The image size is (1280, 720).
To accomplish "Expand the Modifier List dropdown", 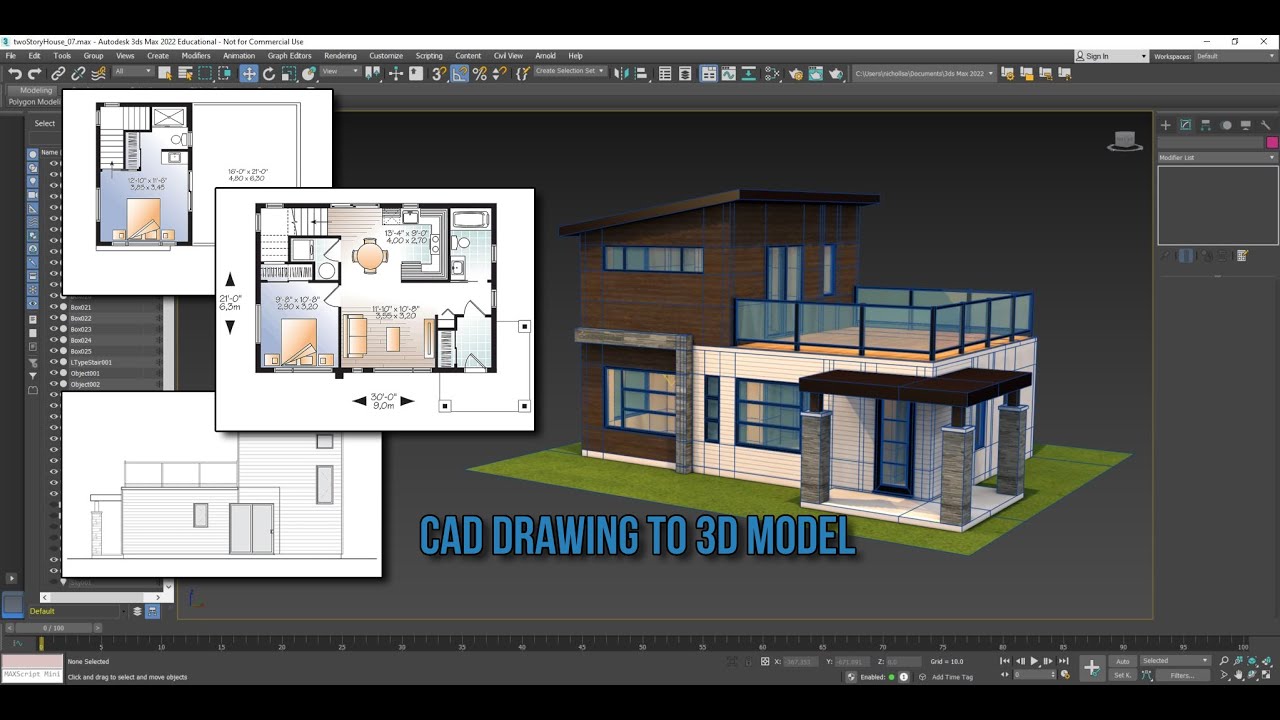I will coord(1217,157).
